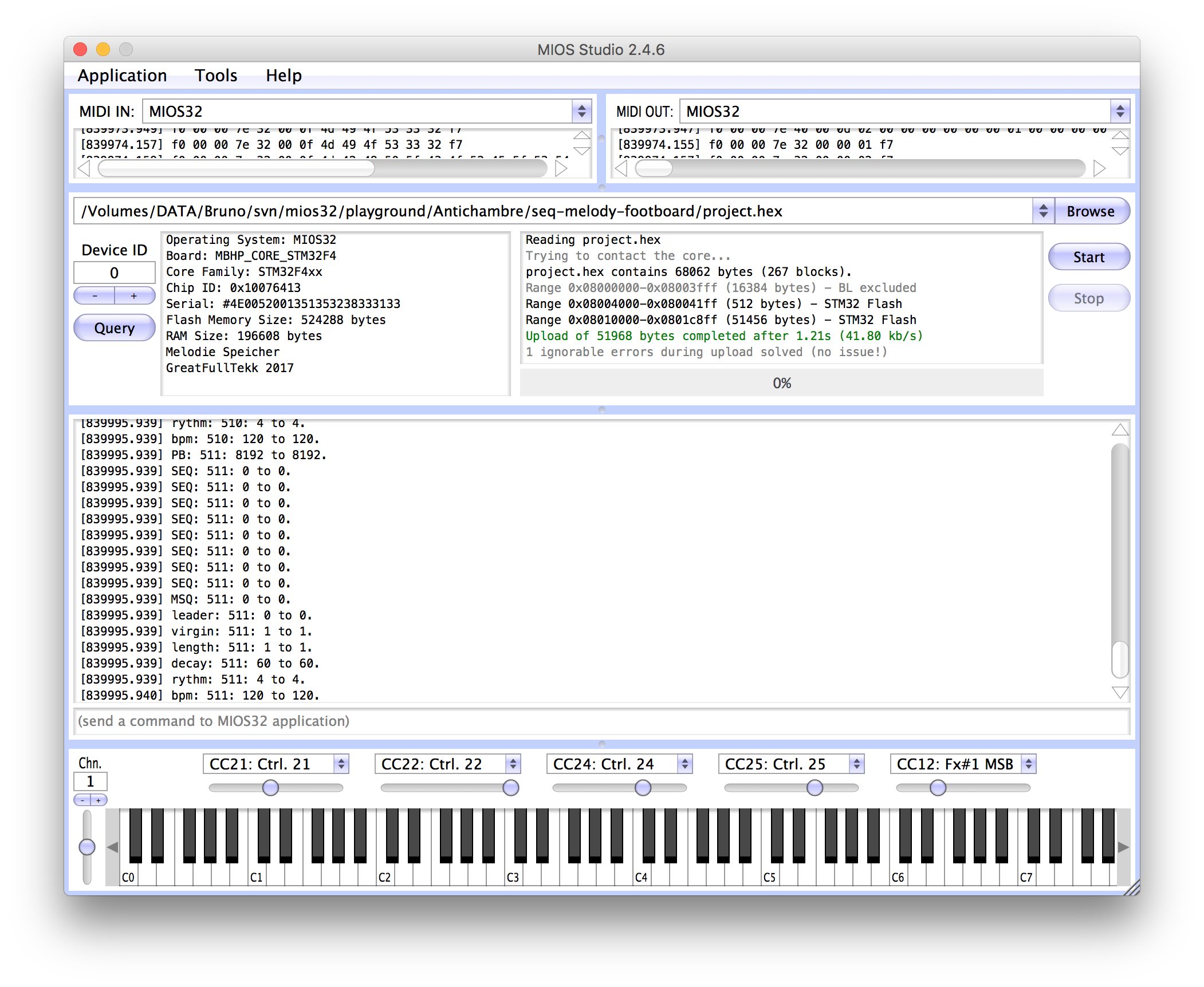Click MIDI OUT monitor scroll up arrow

[1120, 136]
